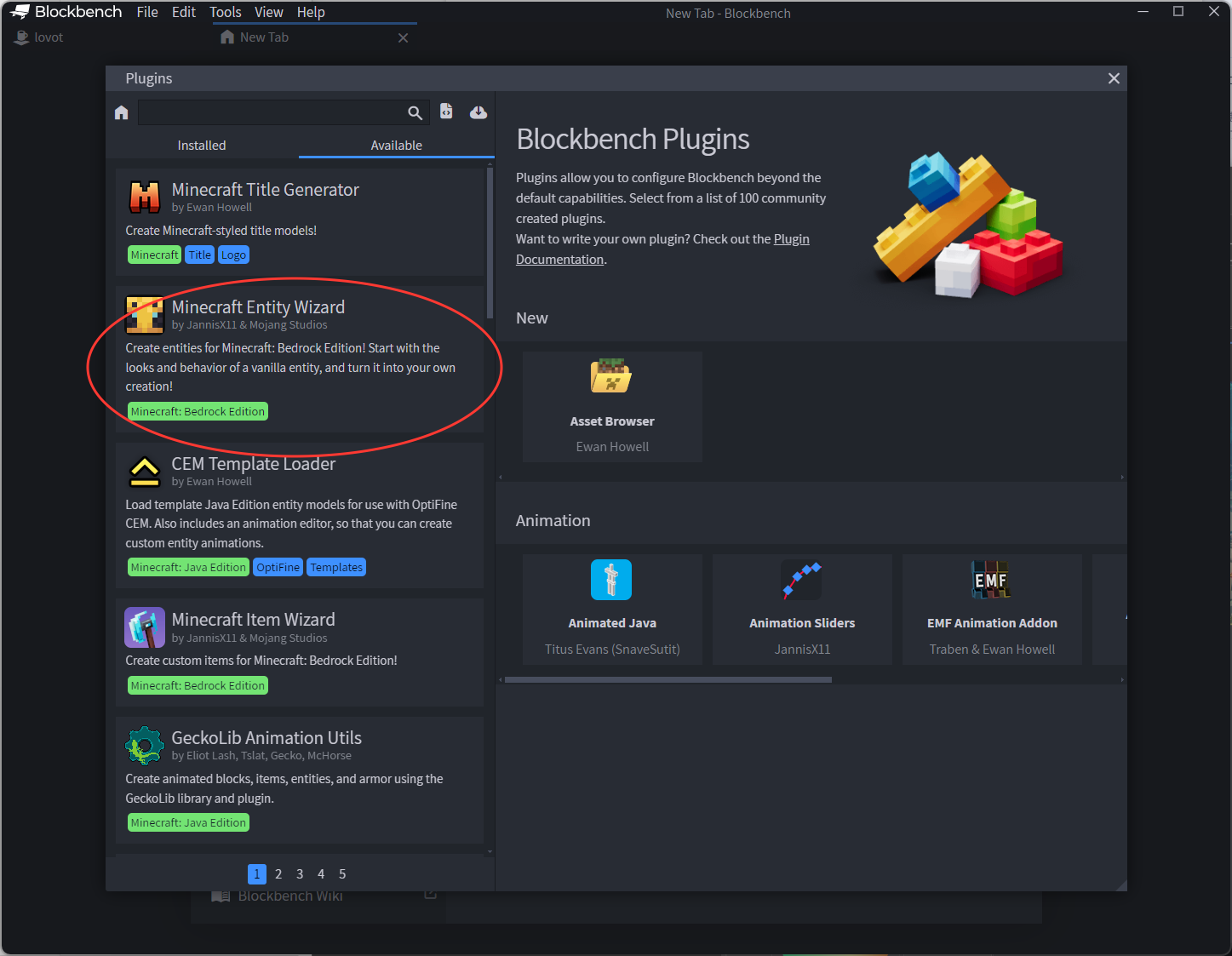Open the Plugin Documentation link
Viewport: 1232px width, 956px height.
[662, 249]
